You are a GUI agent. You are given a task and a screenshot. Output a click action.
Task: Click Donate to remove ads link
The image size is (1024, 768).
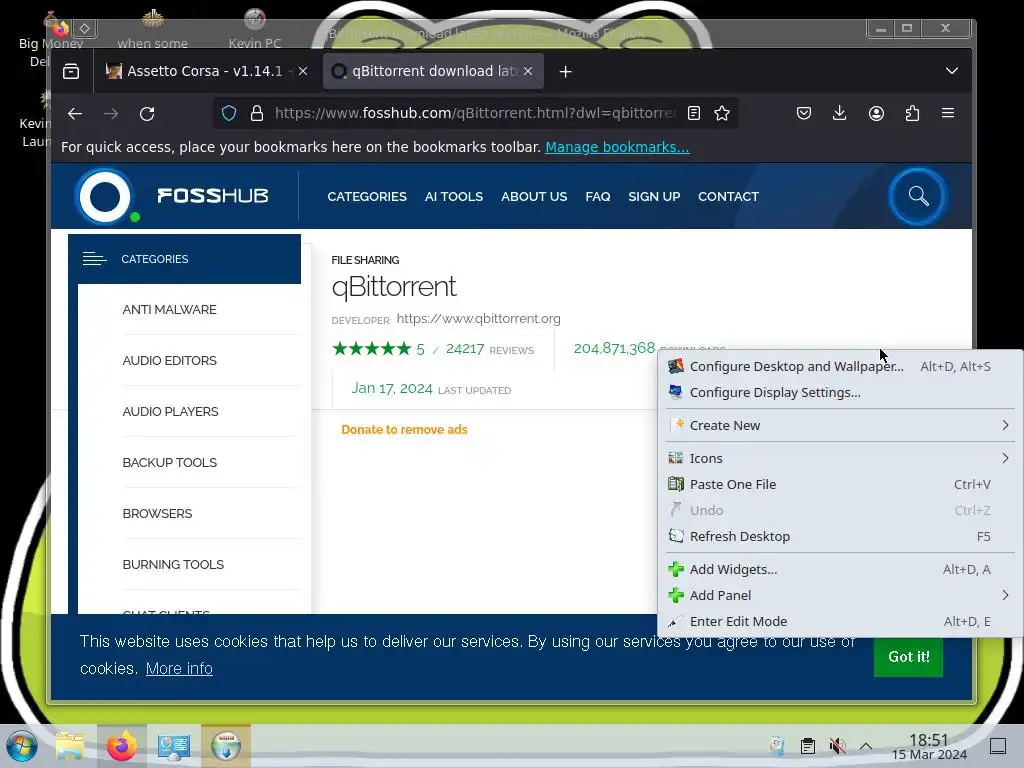tap(404, 430)
